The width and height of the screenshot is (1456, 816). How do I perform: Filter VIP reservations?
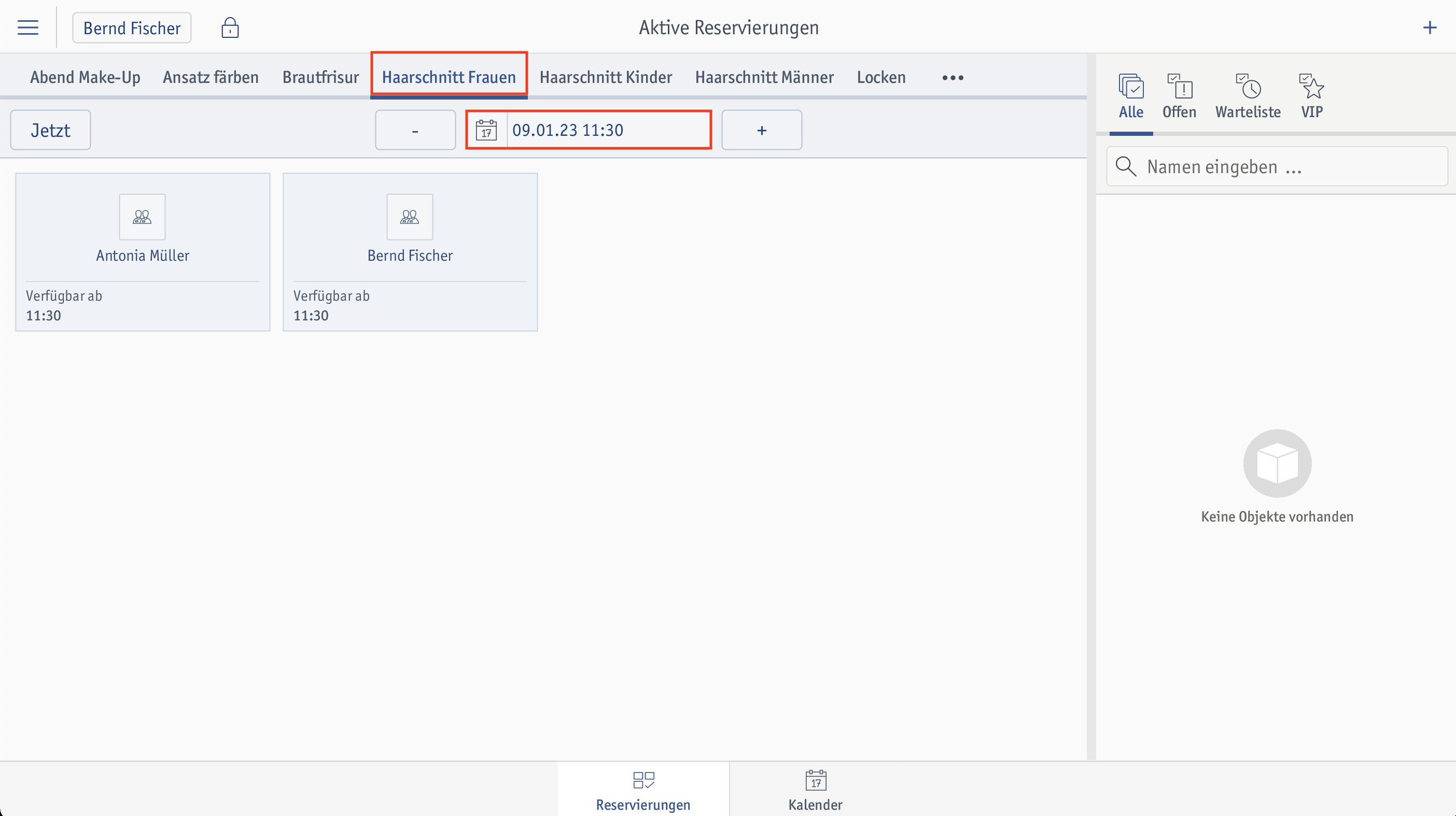click(1312, 96)
